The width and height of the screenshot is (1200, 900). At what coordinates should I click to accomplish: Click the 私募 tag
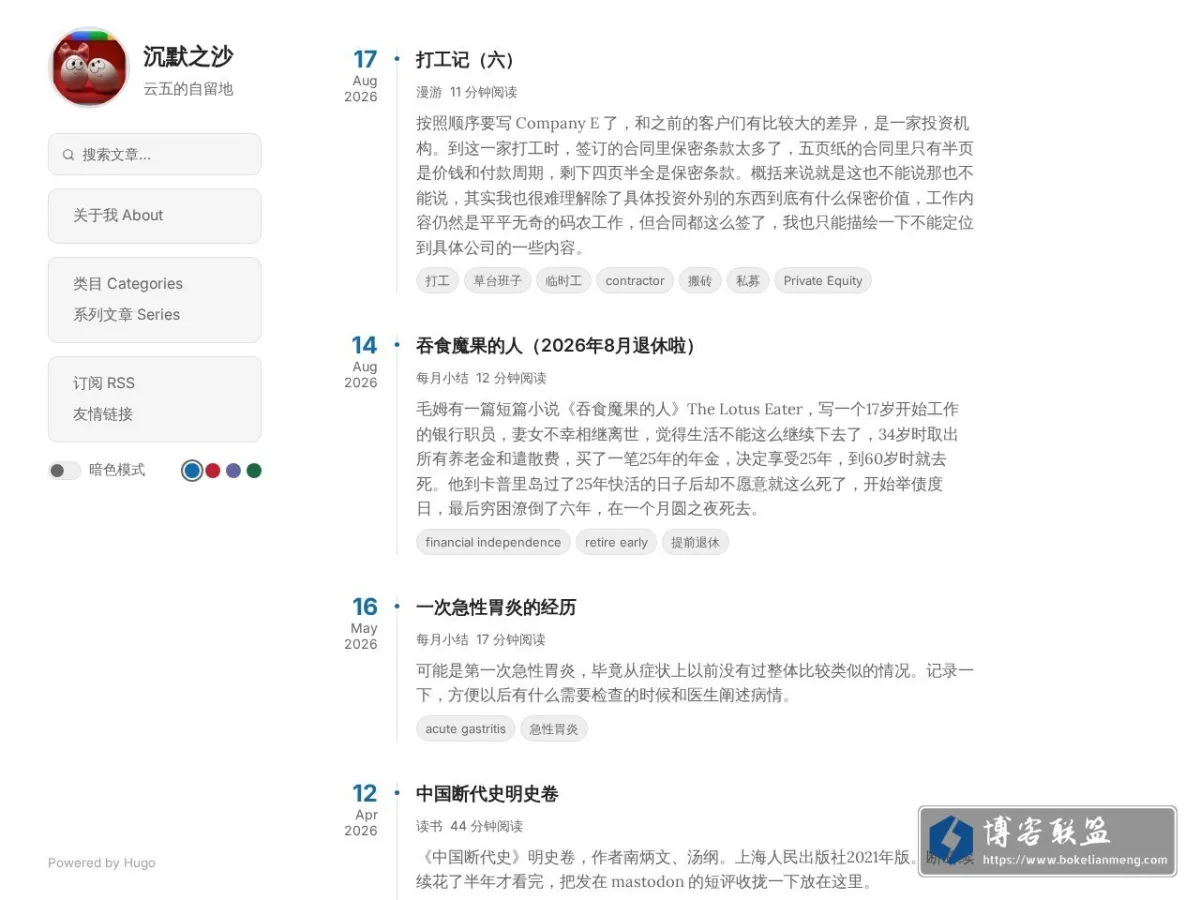(x=748, y=281)
